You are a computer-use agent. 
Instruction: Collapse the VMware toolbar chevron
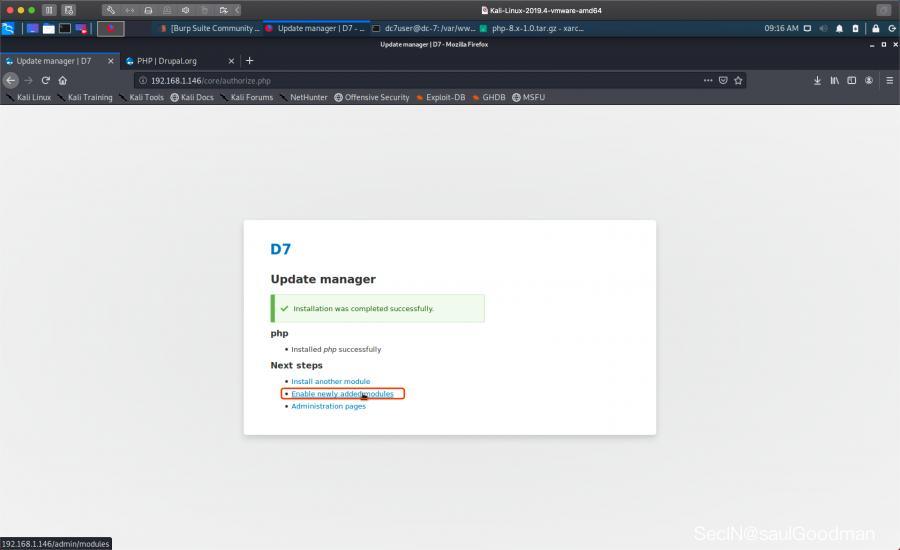click(237, 10)
